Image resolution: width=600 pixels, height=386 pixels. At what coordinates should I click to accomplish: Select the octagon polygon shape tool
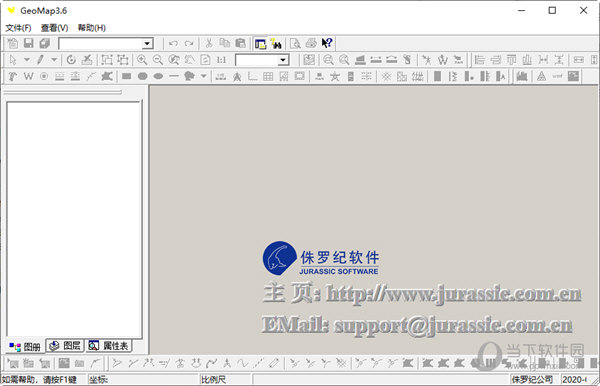142,77
